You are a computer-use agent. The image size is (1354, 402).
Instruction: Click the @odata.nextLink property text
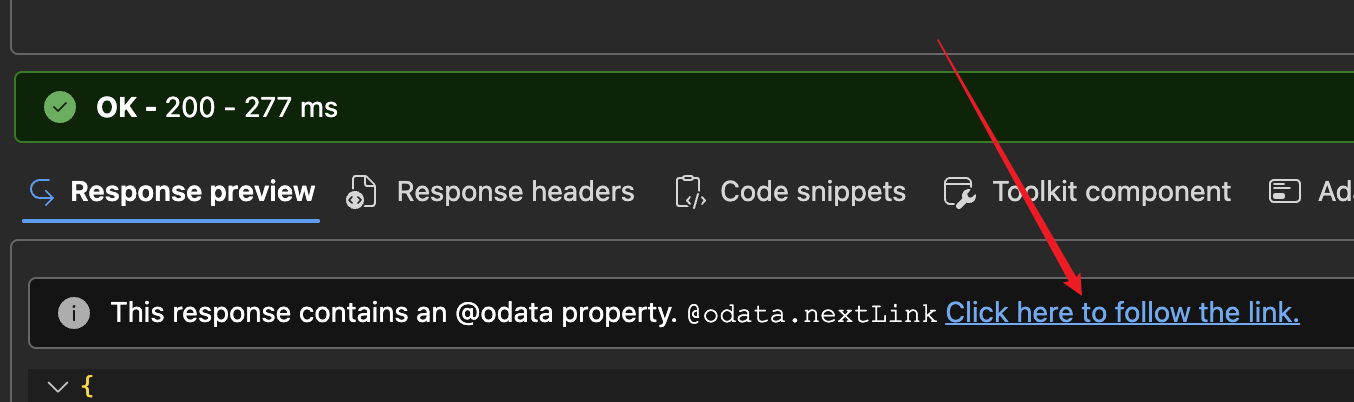point(812,315)
